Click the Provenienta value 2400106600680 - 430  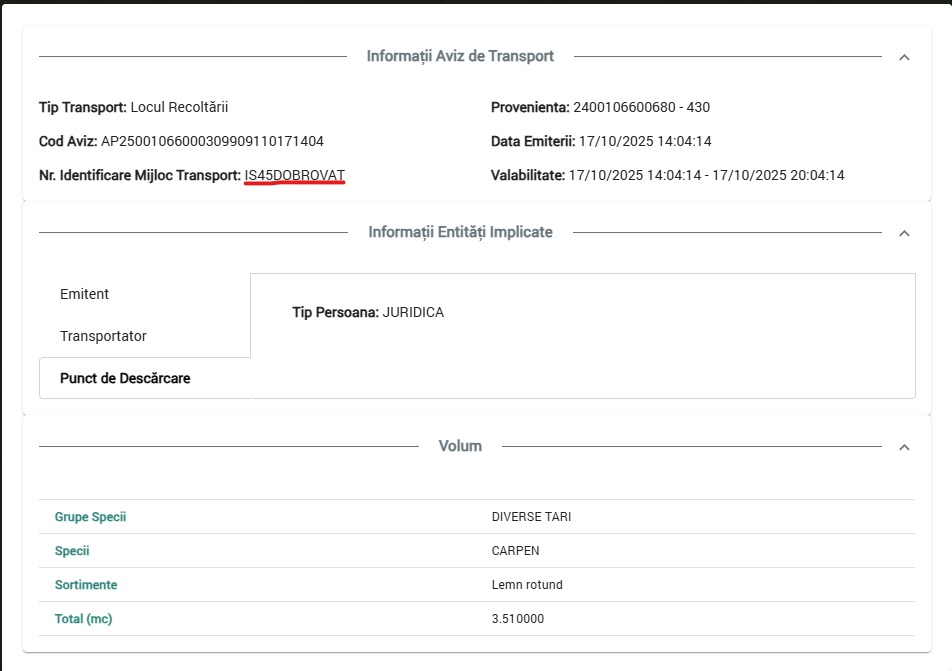[x=641, y=107]
